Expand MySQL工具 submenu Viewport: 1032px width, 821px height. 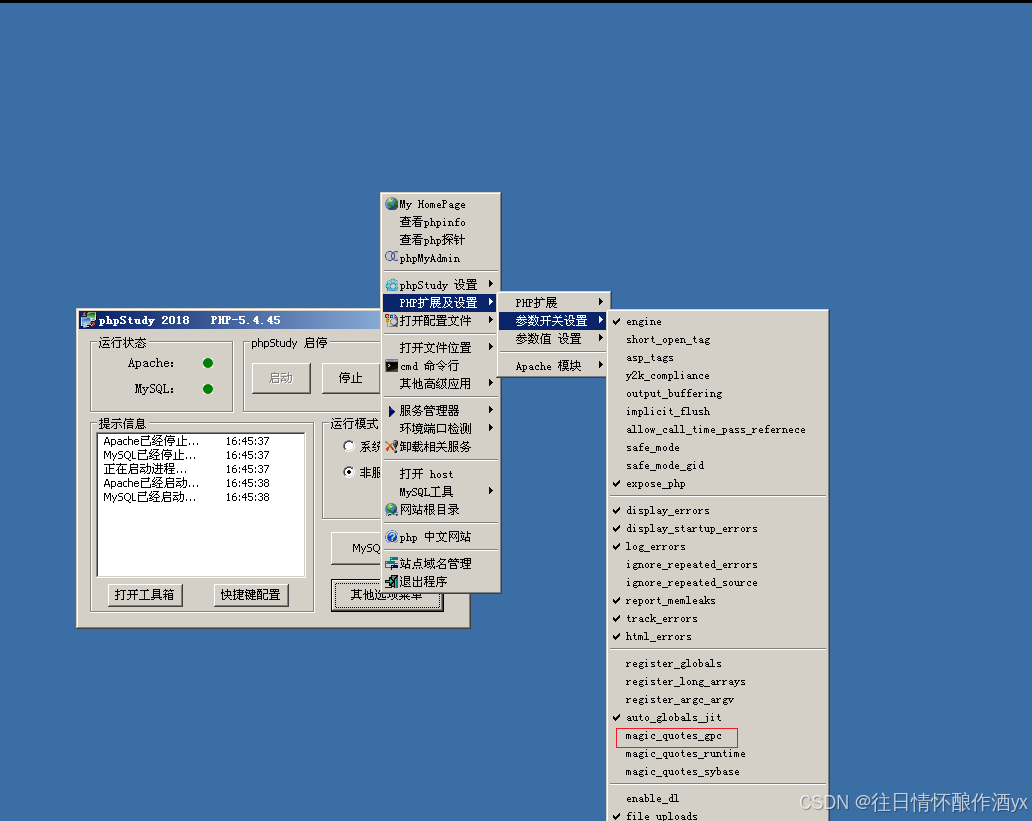point(441,491)
